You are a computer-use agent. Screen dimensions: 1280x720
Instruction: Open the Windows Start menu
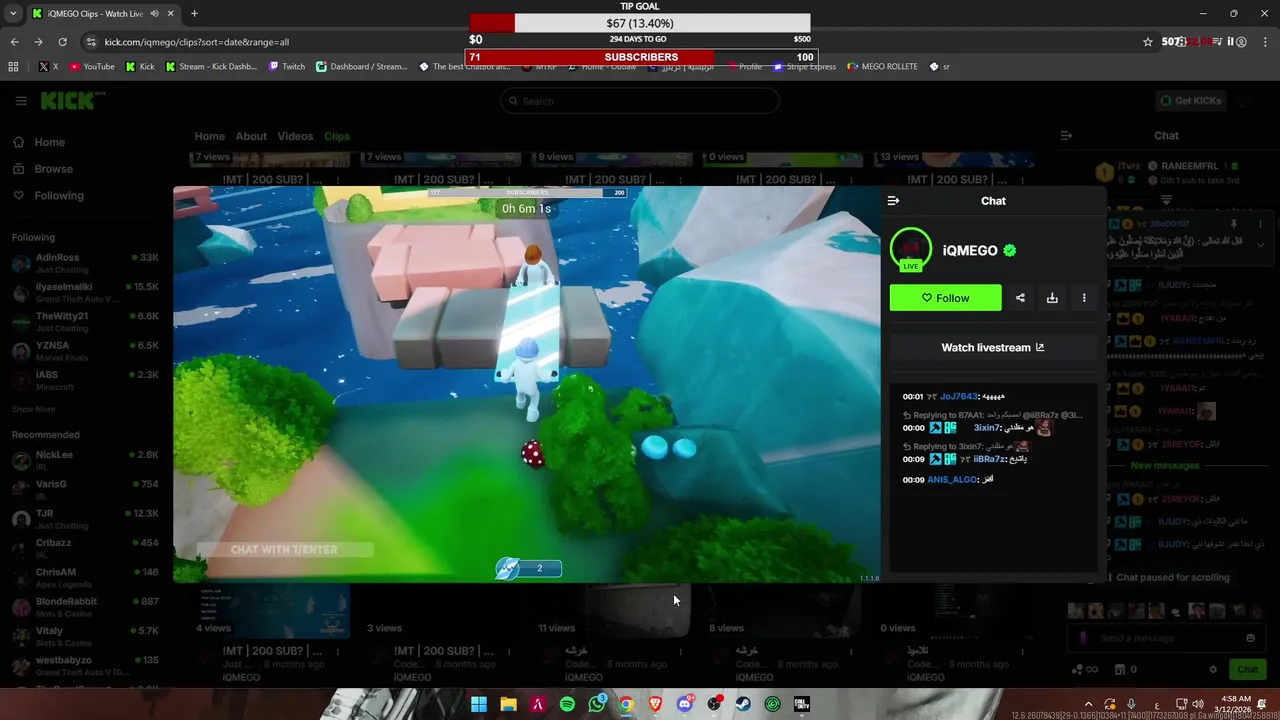[x=479, y=704]
